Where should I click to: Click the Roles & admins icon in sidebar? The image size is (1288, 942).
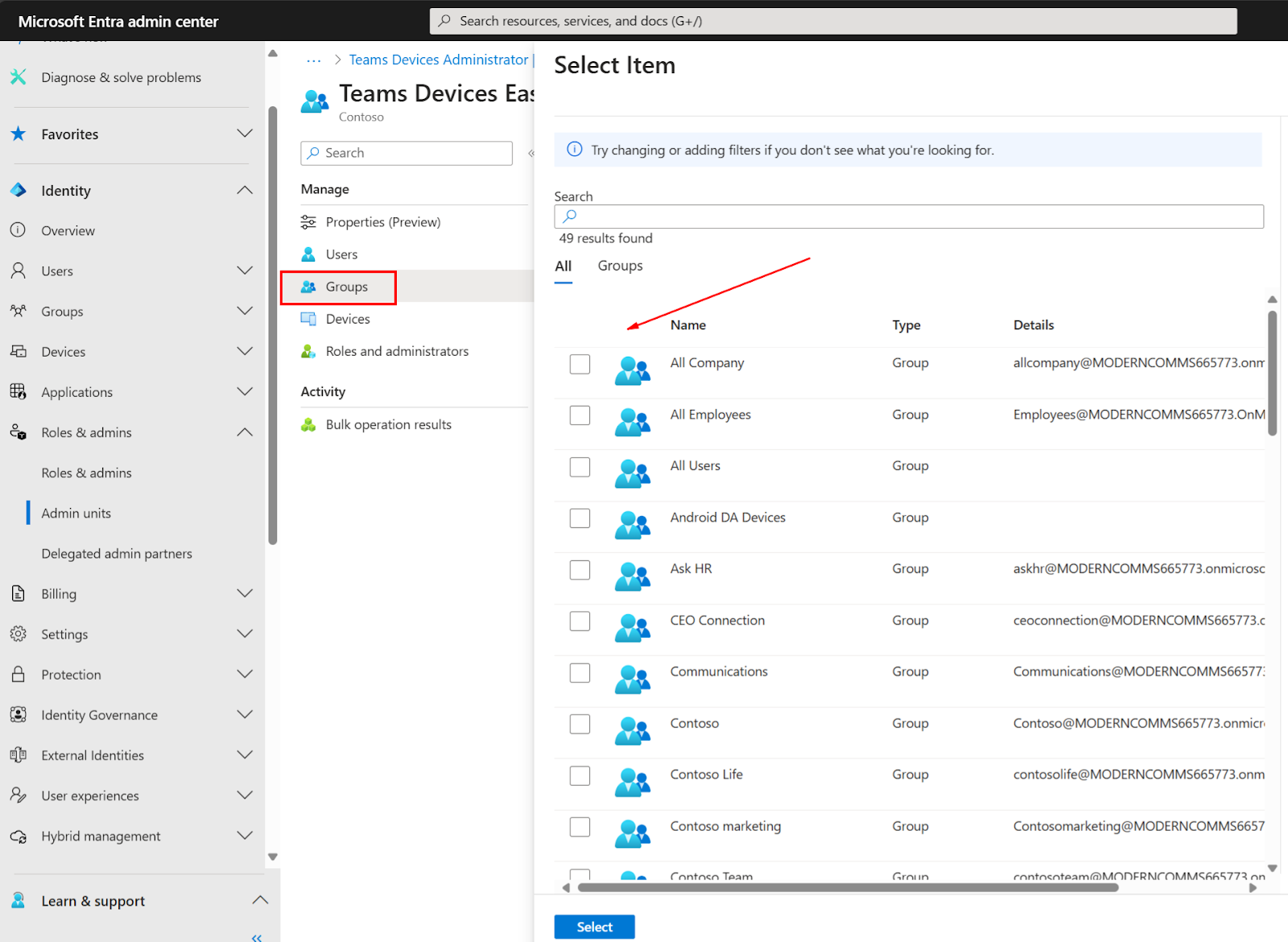(x=18, y=432)
